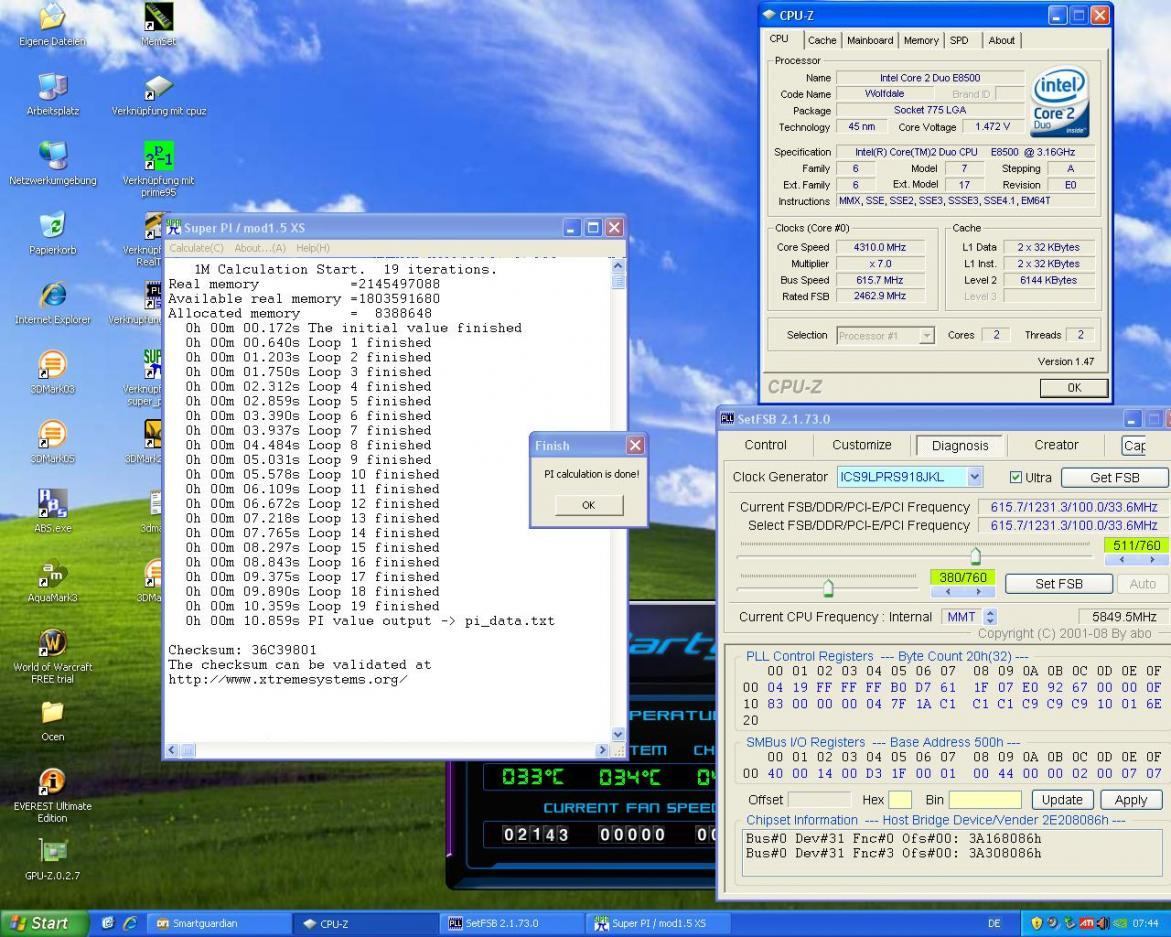Image resolution: width=1171 pixels, height=937 pixels.
Task: Launch the EVEREST Ultimate Edition icon
Action: coord(52,781)
